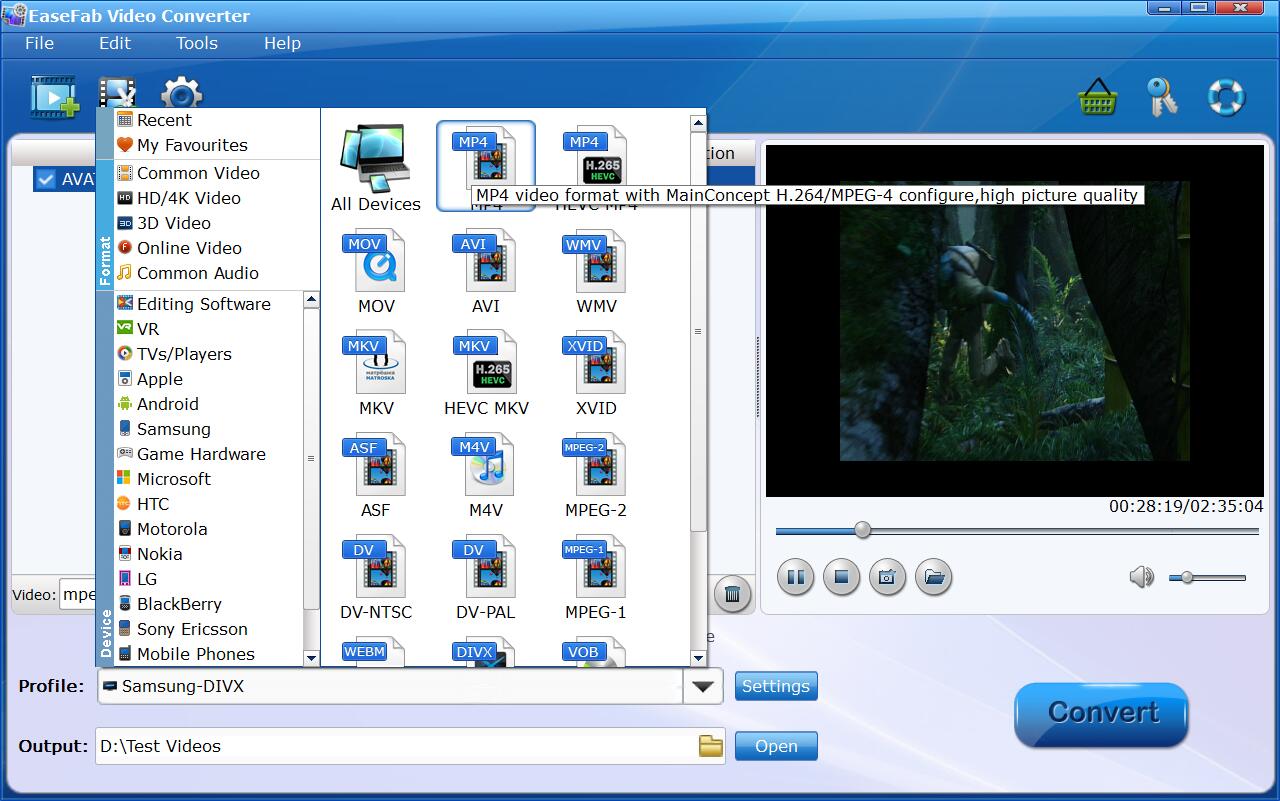This screenshot has width=1280, height=801.
Task: Select the Common Audio category
Action: 198,273
